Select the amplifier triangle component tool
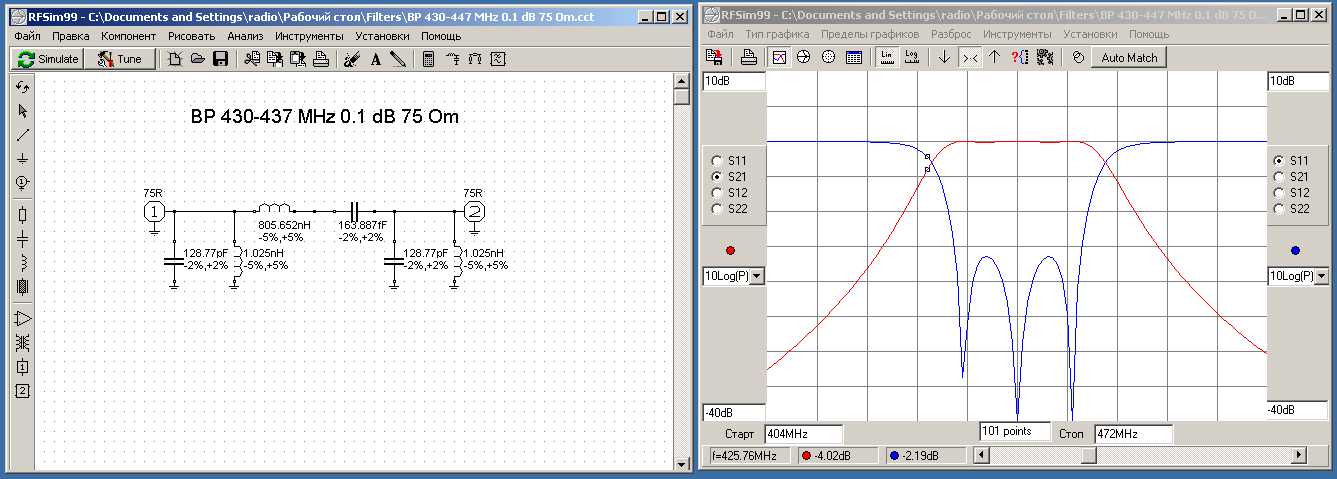This screenshot has width=1337, height=479. (23, 319)
